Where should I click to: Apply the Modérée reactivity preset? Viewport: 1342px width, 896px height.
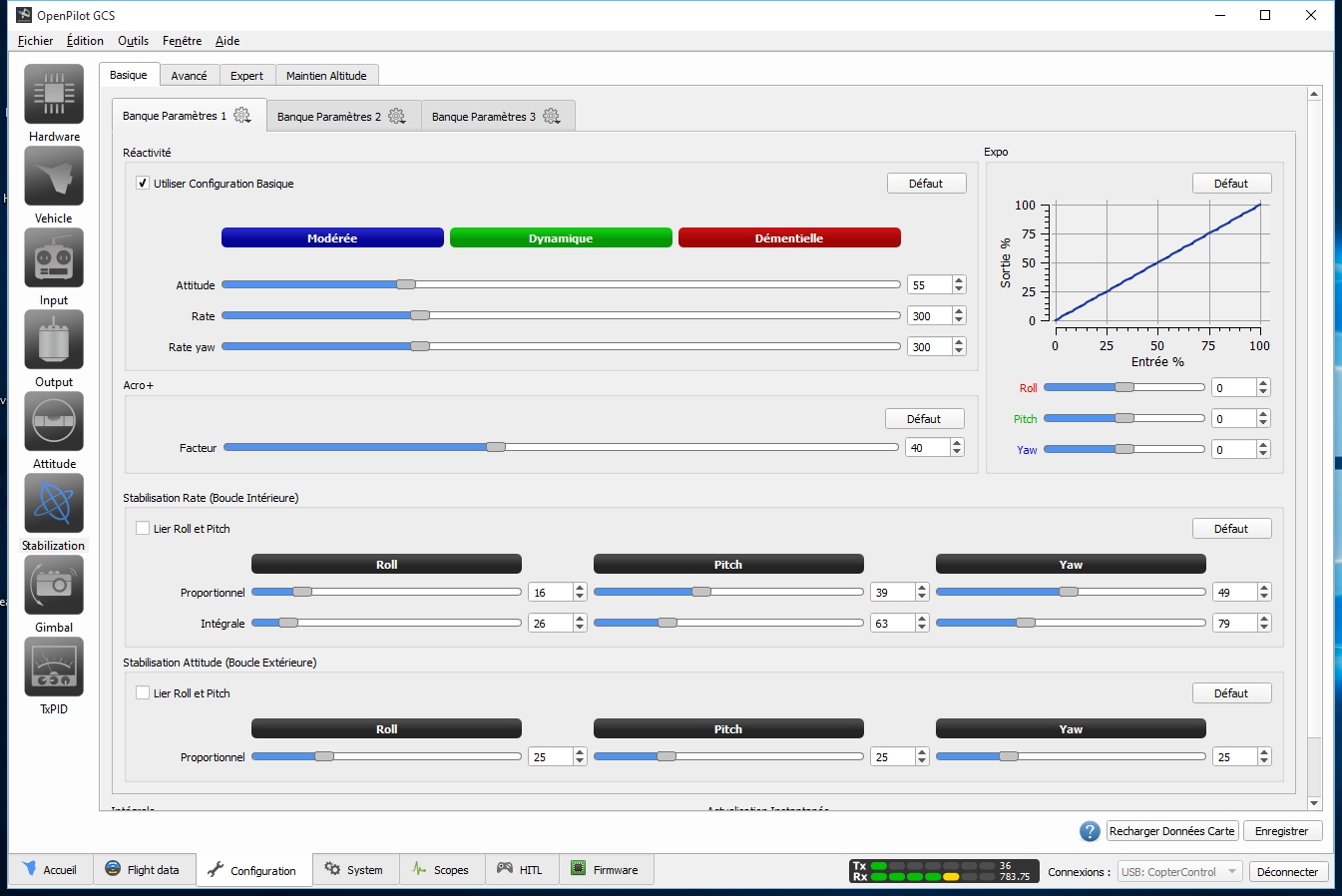332,237
